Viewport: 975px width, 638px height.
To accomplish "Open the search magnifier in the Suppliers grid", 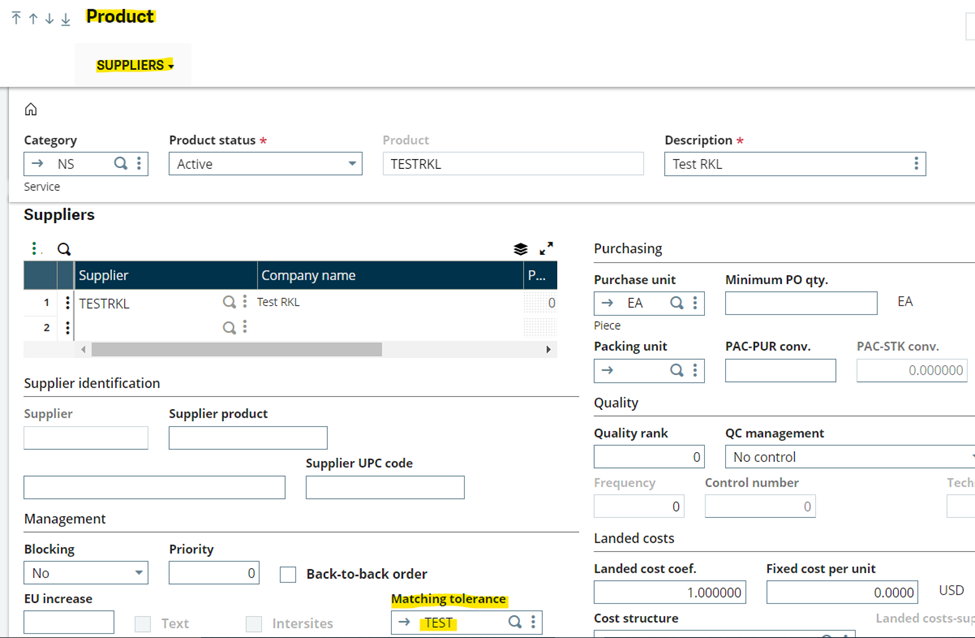I will click(x=62, y=248).
